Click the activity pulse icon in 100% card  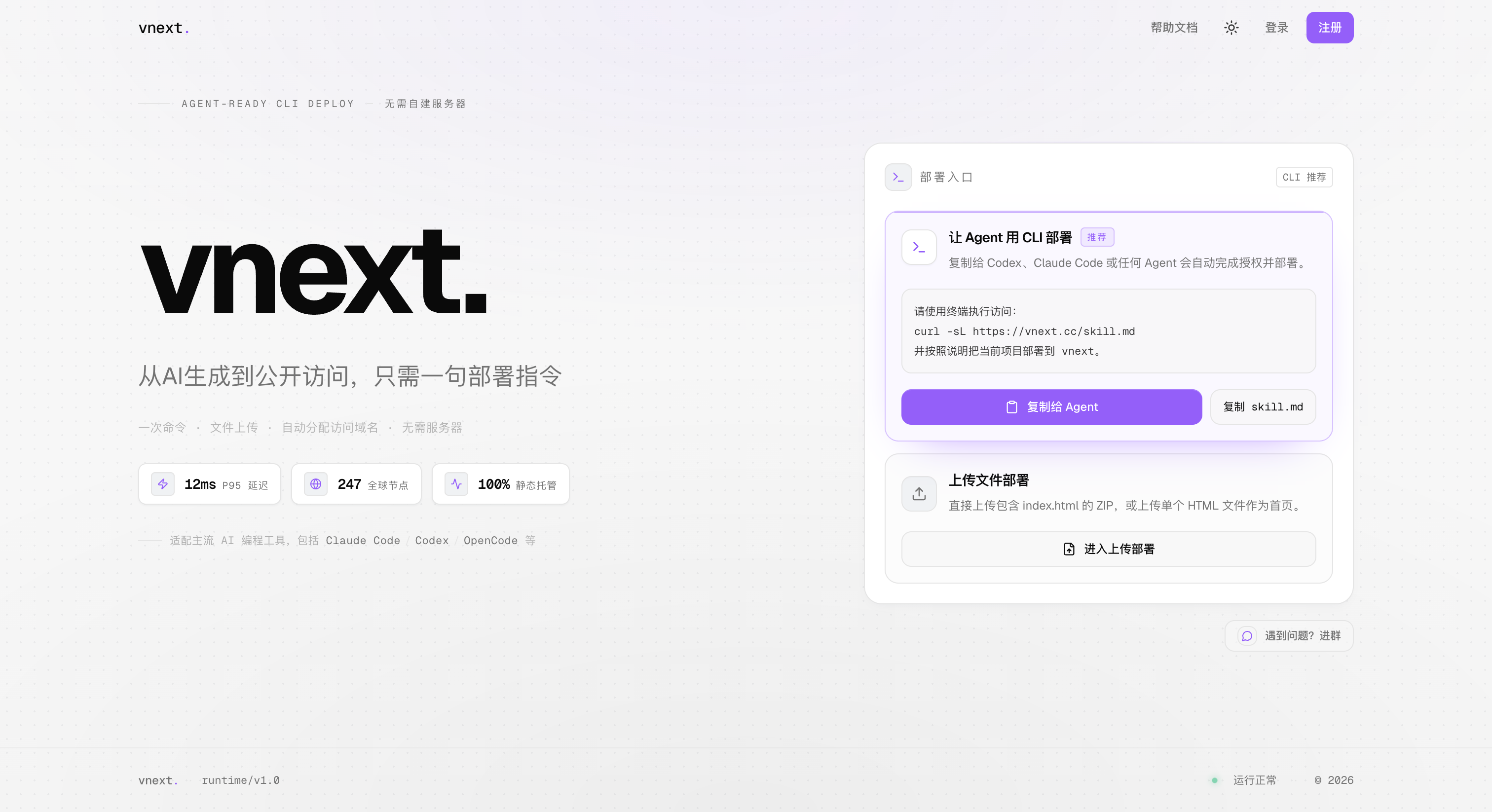(x=456, y=484)
